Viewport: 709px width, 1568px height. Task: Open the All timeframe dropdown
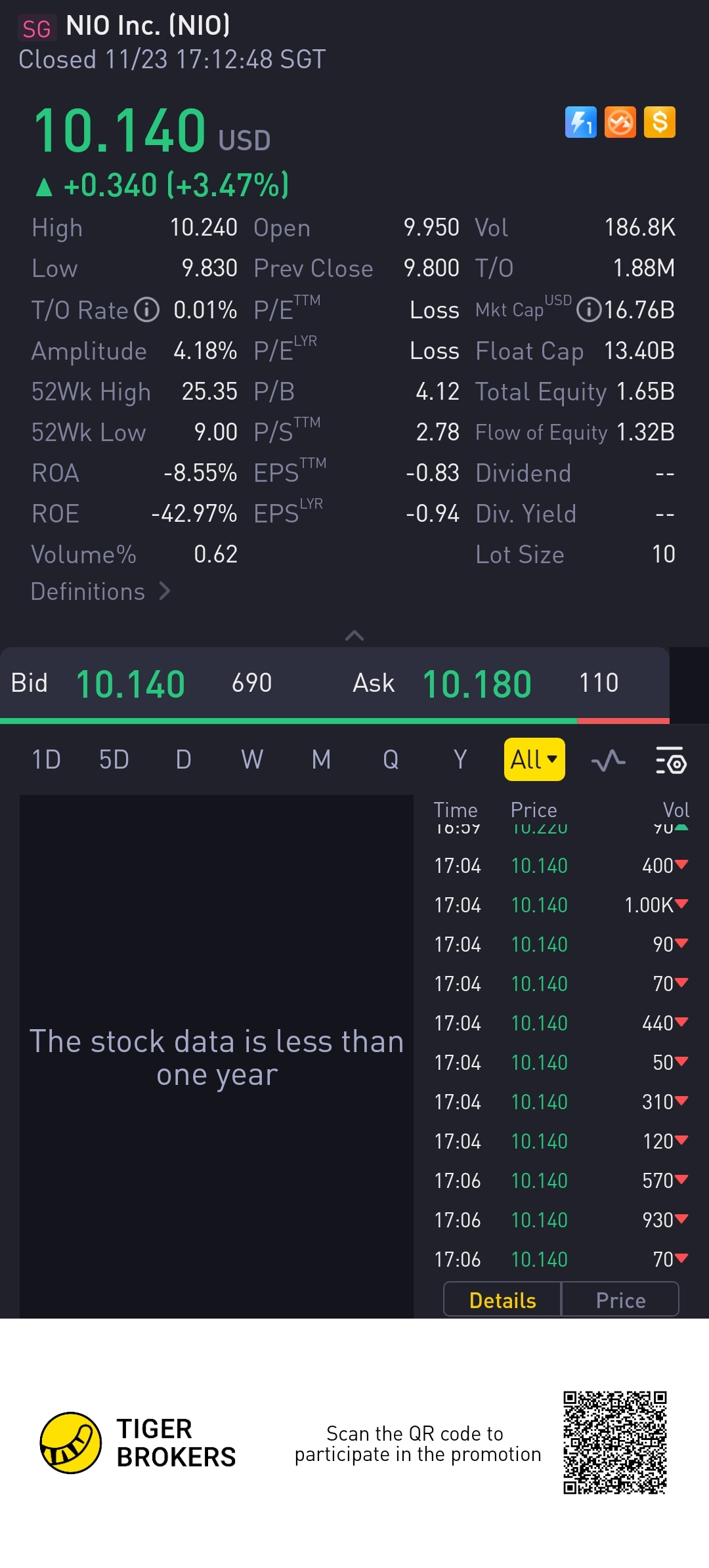[x=534, y=759]
